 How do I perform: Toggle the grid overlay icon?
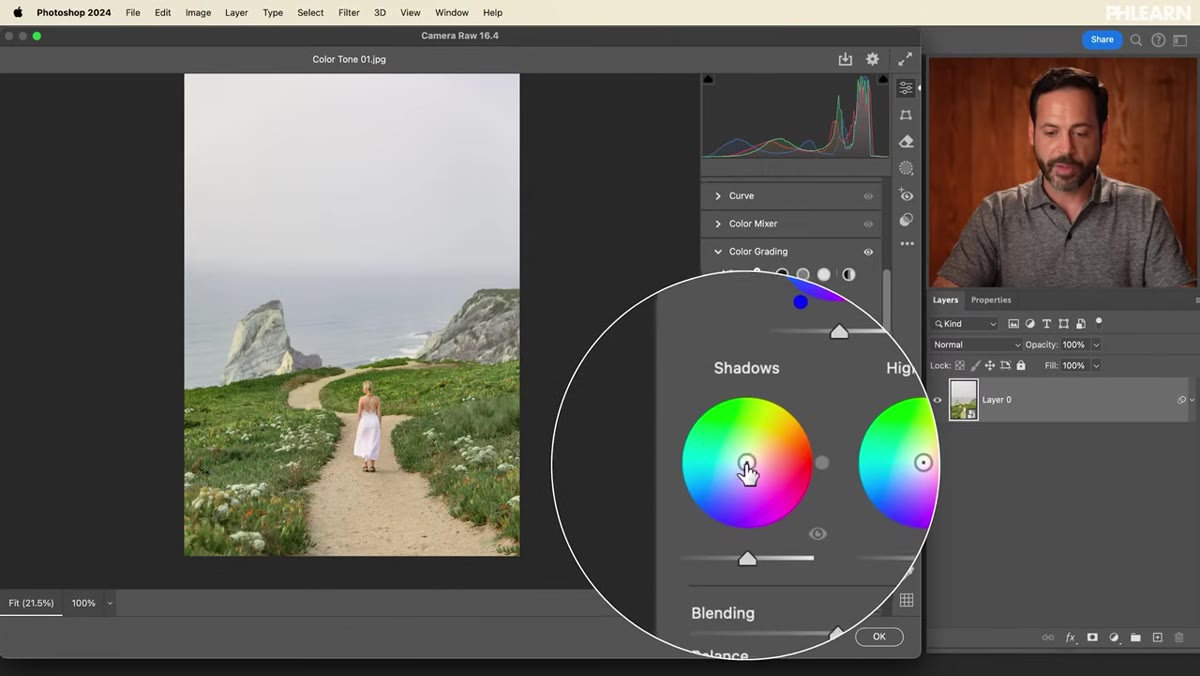[x=906, y=600]
